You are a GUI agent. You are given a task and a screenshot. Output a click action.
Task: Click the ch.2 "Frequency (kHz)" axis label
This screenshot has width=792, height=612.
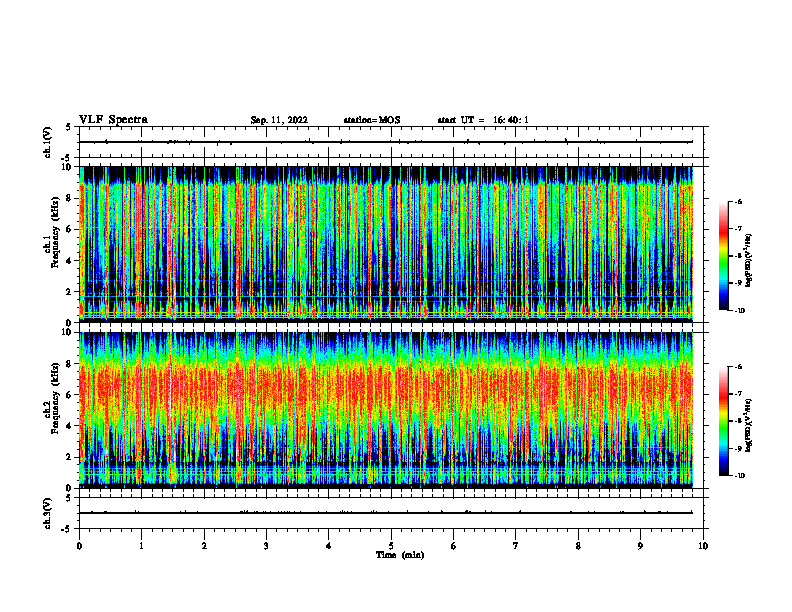click(54, 397)
